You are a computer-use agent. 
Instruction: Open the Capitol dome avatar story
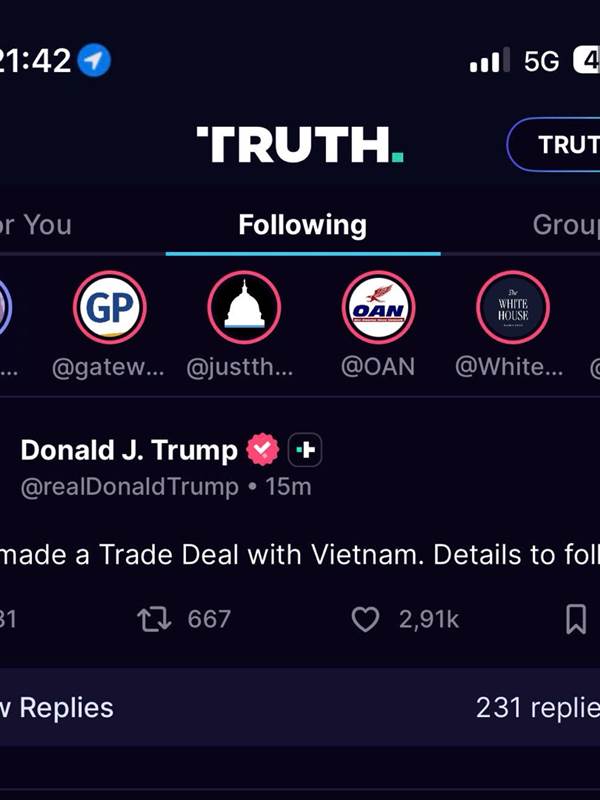tap(244, 308)
